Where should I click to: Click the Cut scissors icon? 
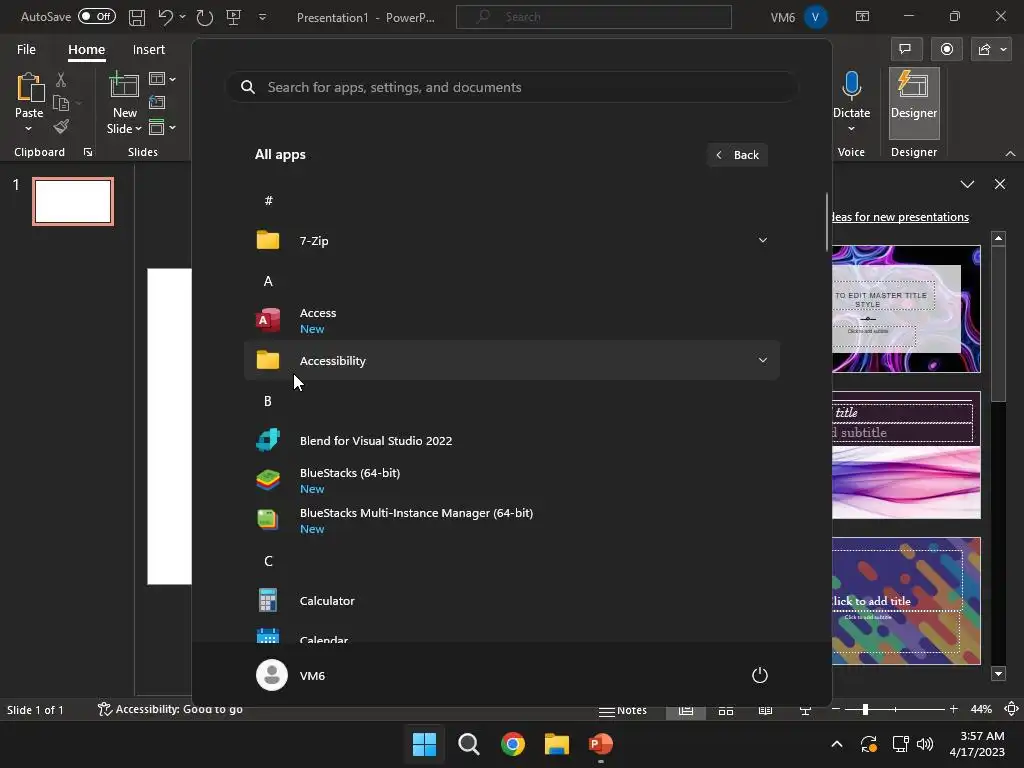pos(61,80)
